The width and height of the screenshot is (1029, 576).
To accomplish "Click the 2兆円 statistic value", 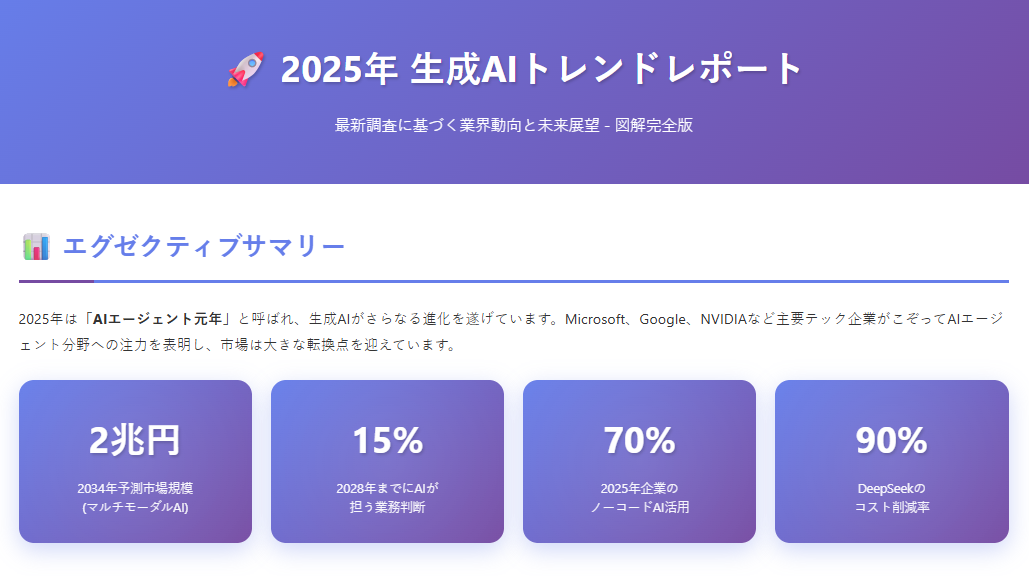I will click(135, 440).
